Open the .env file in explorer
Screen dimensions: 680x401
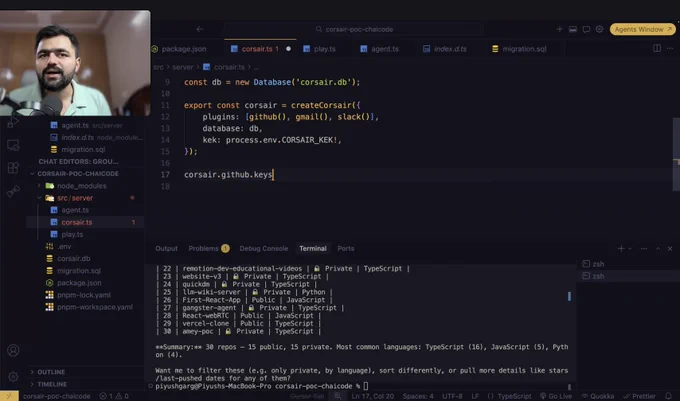coord(86,246)
